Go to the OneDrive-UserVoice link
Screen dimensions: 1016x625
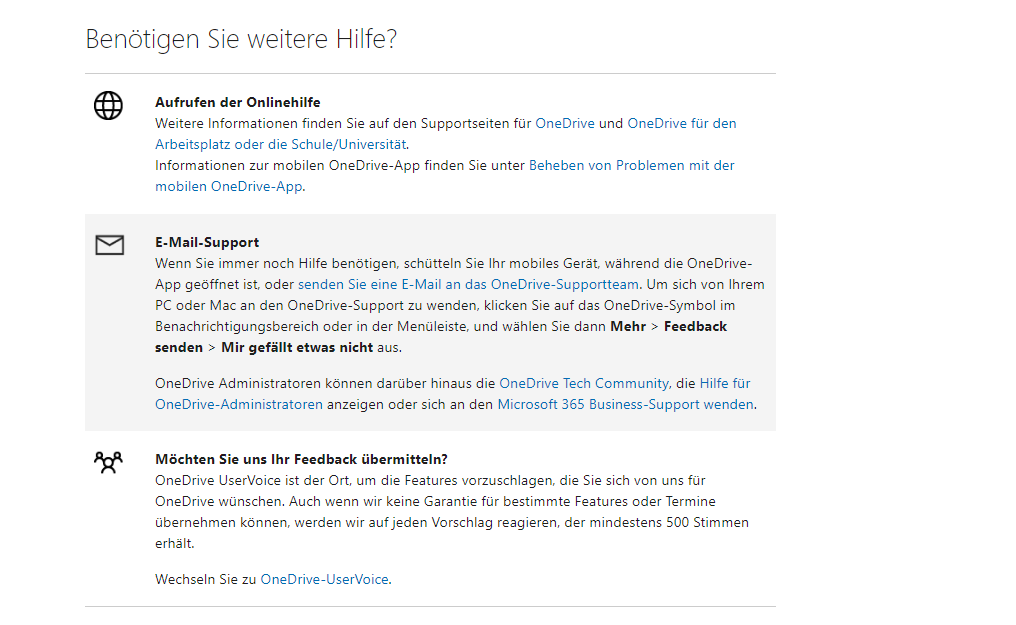click(x=325, y=579)
